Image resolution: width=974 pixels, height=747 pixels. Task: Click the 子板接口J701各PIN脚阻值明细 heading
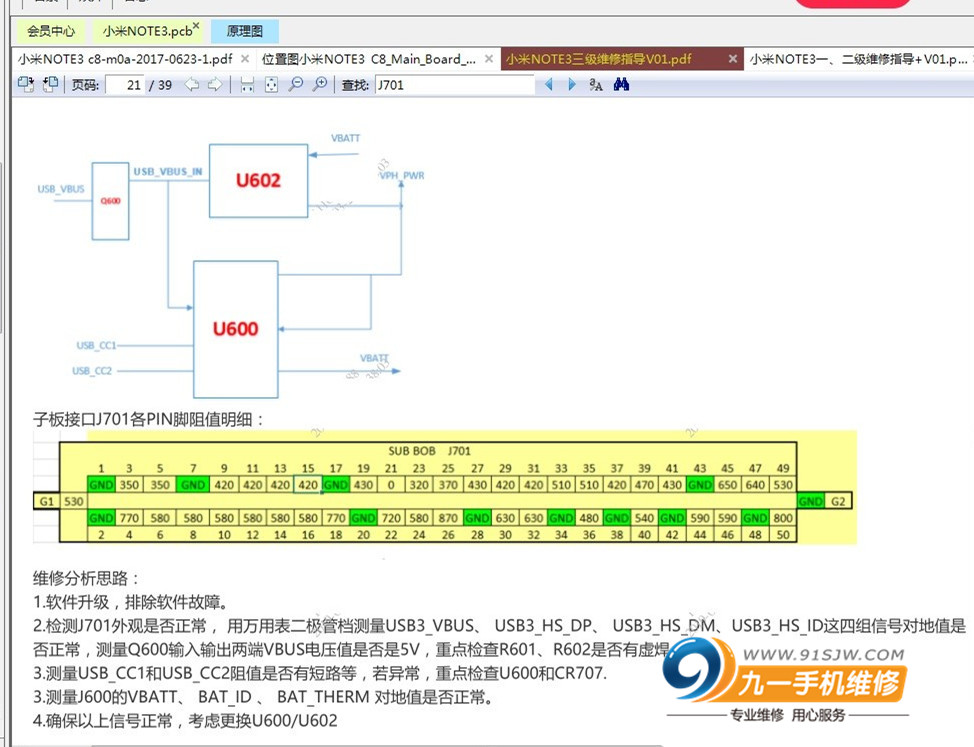pos(149,420)
